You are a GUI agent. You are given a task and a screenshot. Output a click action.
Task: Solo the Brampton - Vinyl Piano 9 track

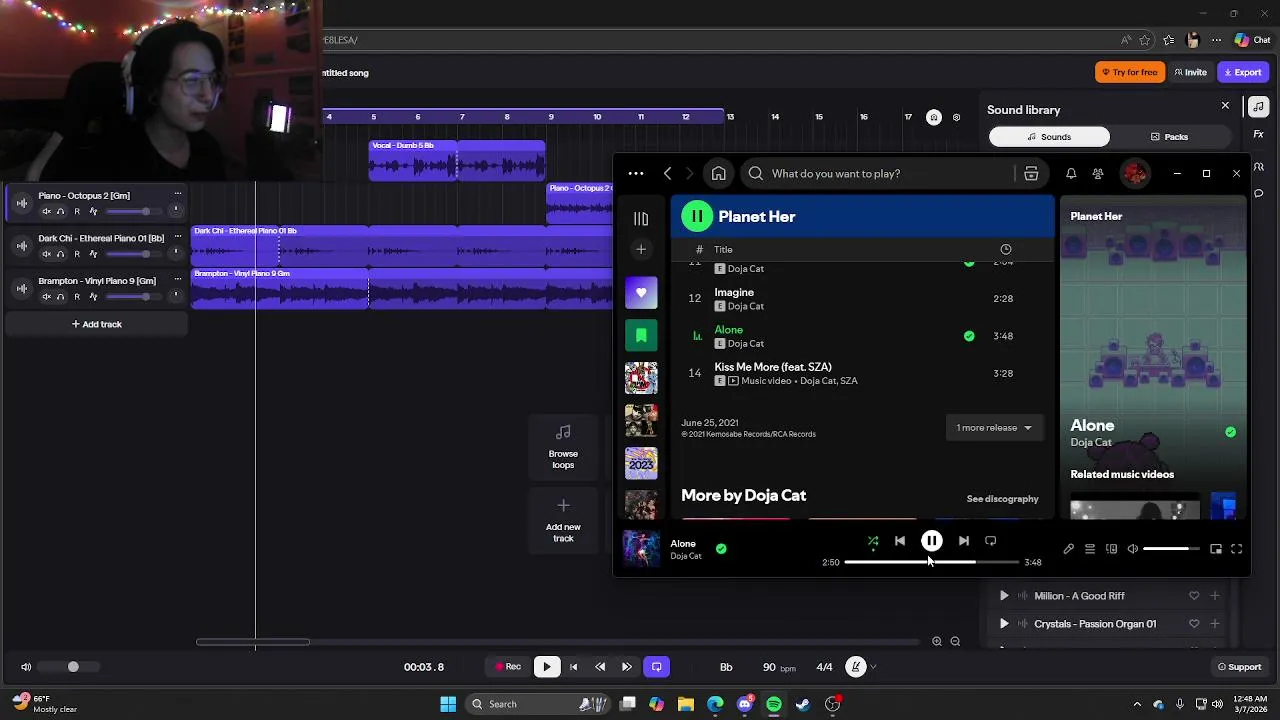[61, 297]
